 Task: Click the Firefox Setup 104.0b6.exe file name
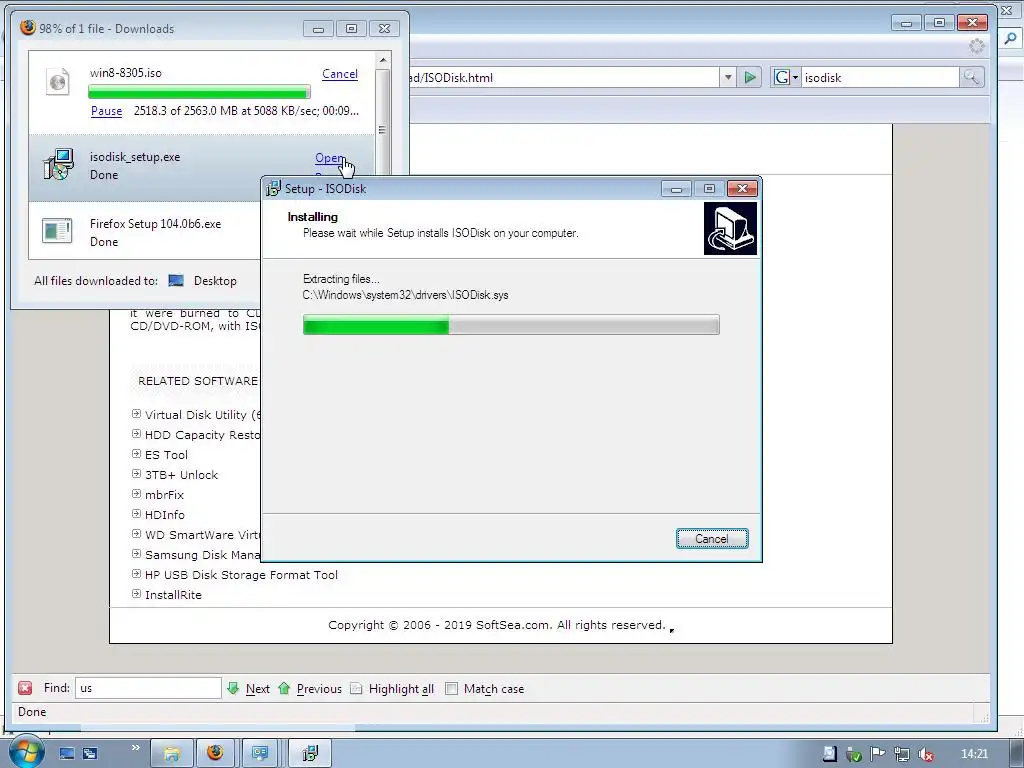[x=155, y=224]
